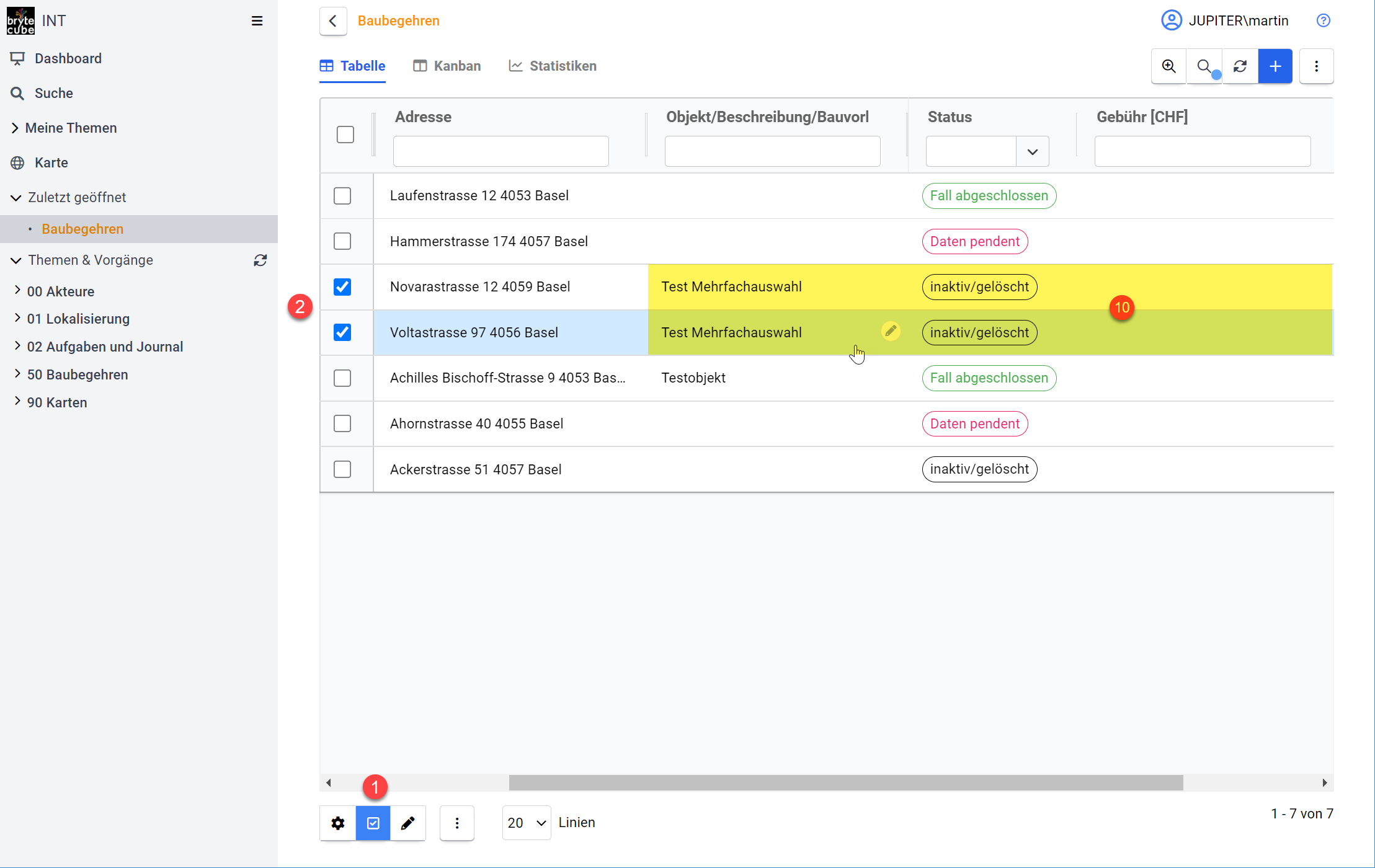Screen dimensions: 1375x868
Task: Click the Suche magnifier icon
Action: [x=17, y=93]
